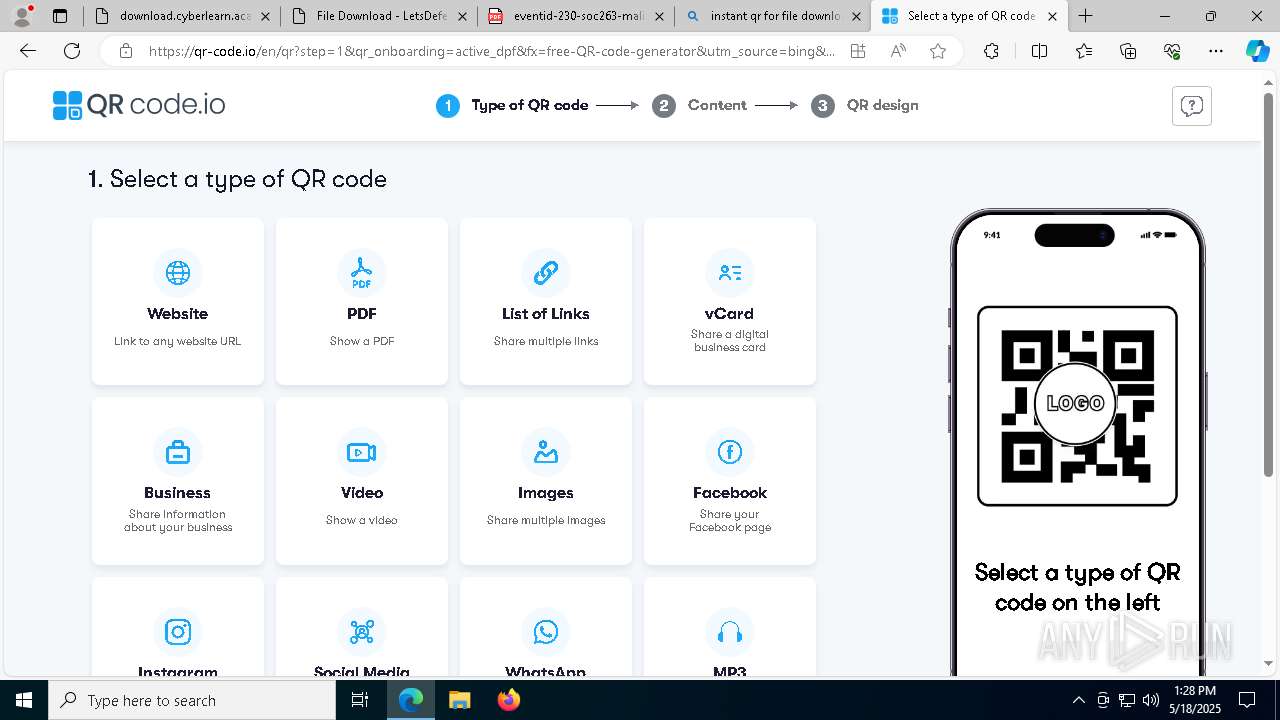
Task: Switch to File Download - LetsDefend tab
Action: coord(378,16)
